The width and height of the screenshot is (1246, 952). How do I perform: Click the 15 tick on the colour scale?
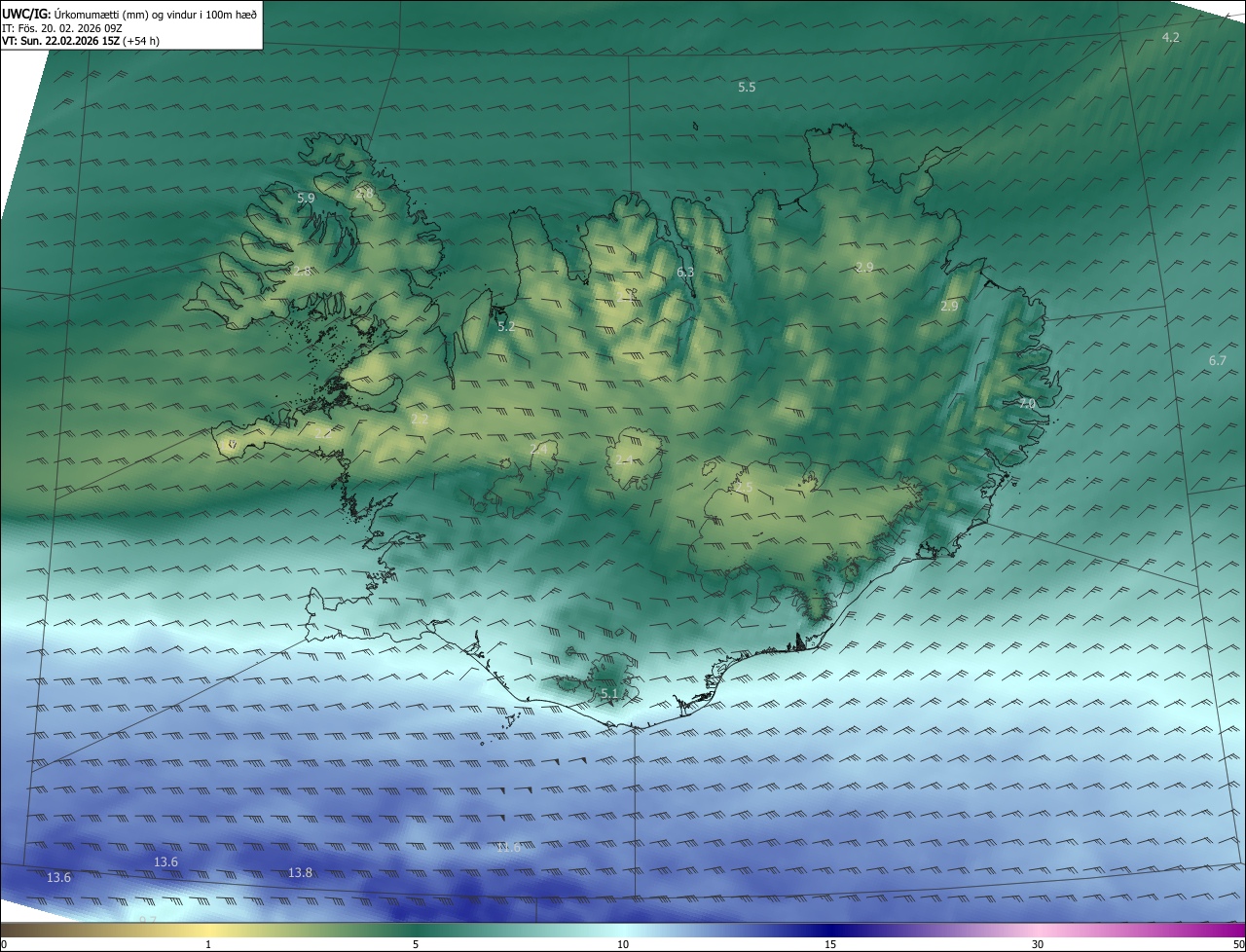click(x=830, y=945)
